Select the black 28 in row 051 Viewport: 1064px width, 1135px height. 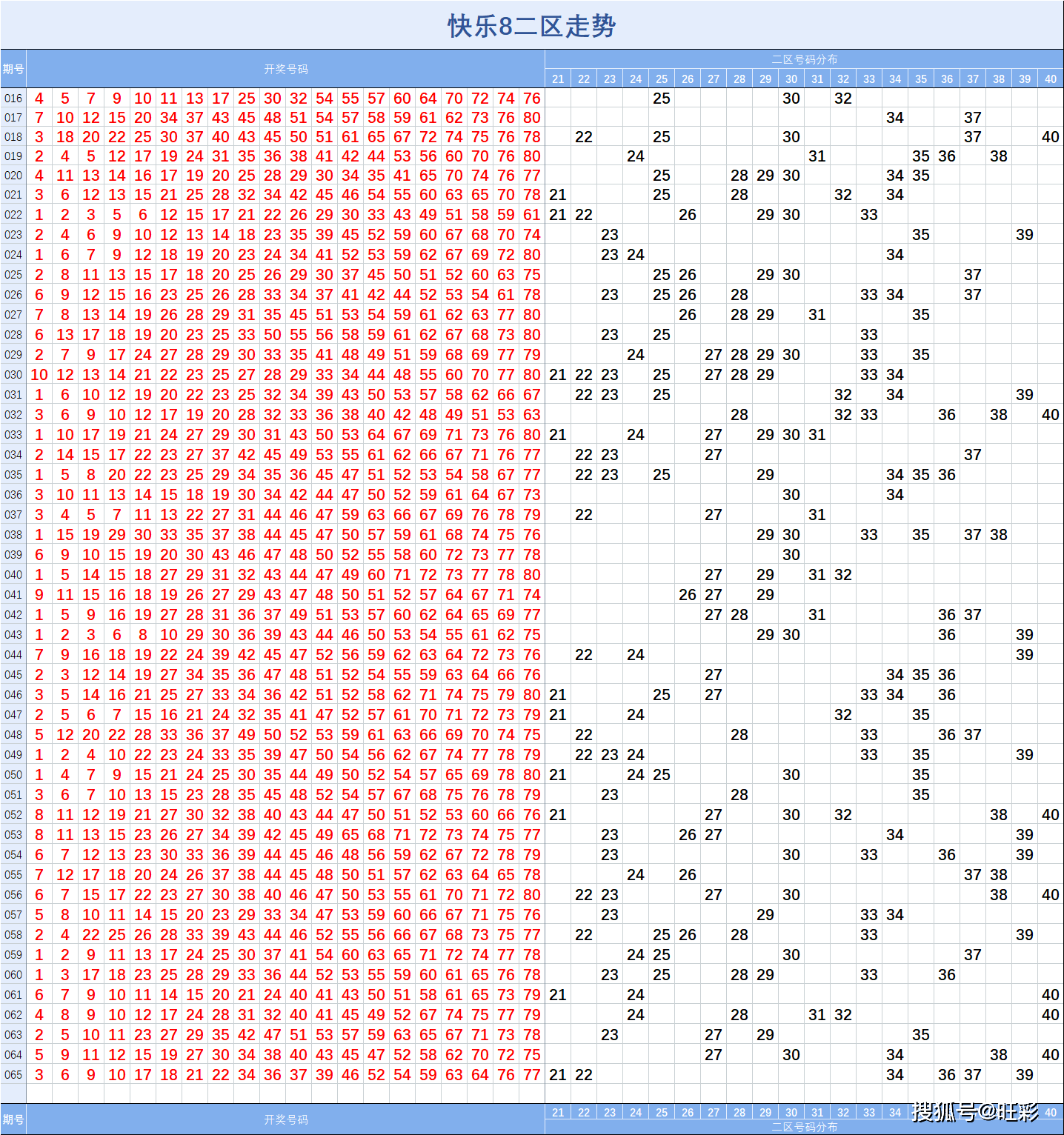pos(739,795)
